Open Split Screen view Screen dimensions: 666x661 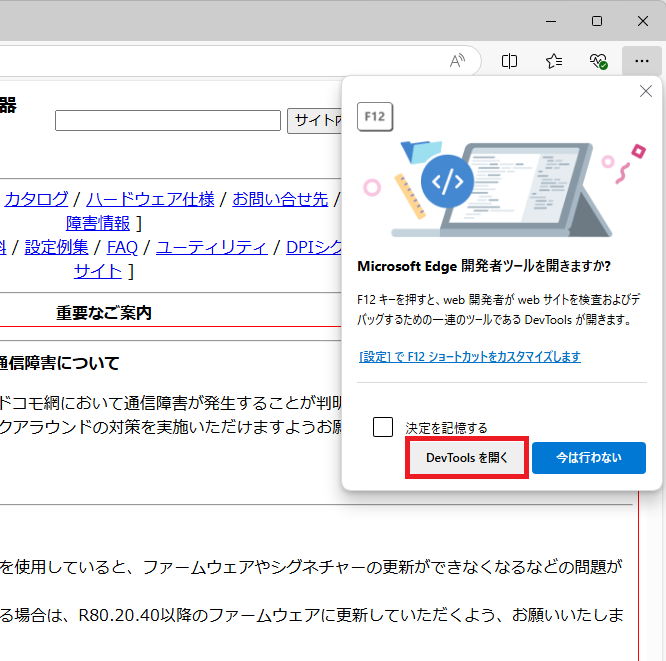[x=509, y=61]
